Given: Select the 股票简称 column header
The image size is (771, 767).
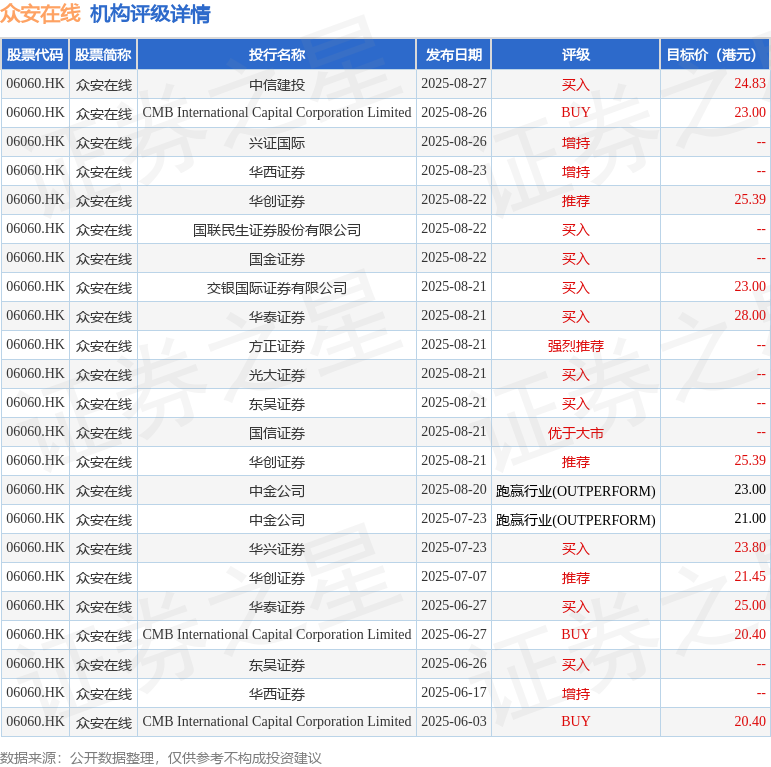Looking at the screenshot, I should tap(103, 55).
